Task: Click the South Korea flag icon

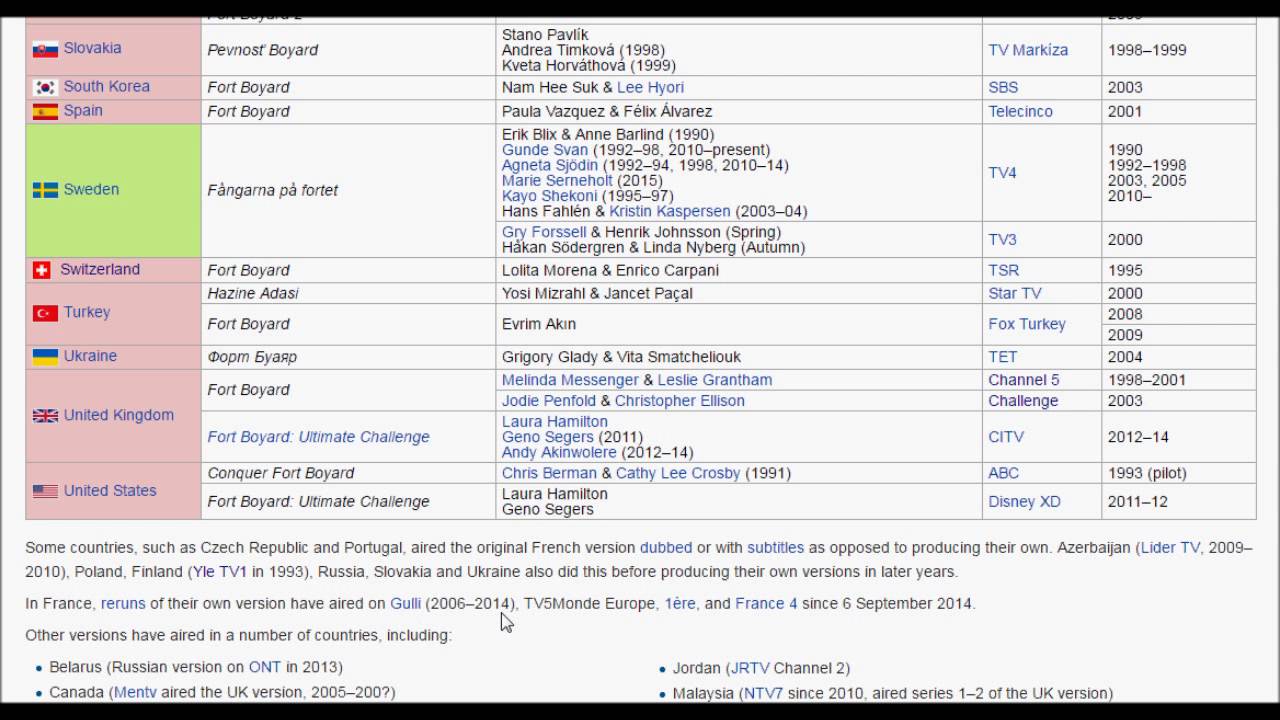Action: tap(45, 87)
